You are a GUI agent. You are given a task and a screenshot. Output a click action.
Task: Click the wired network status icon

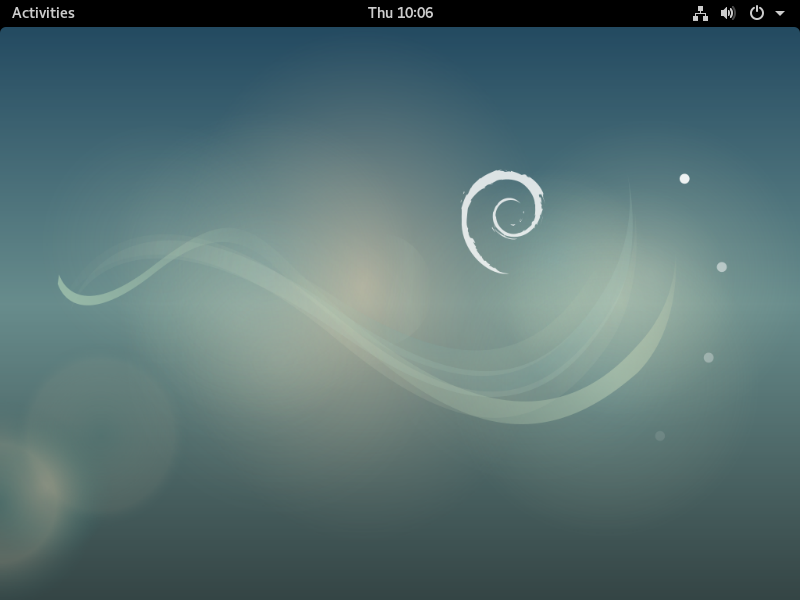(x=700, y=13)
